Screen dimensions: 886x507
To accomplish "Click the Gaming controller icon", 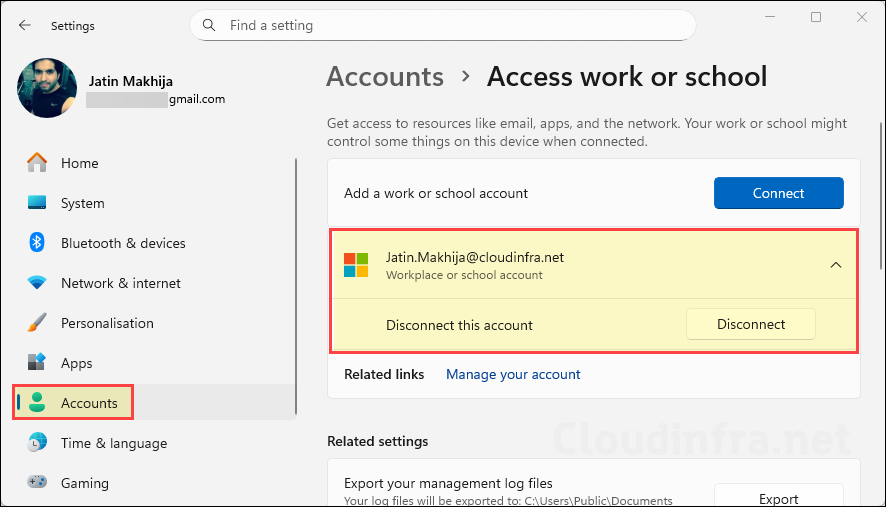I will (37, 482).
